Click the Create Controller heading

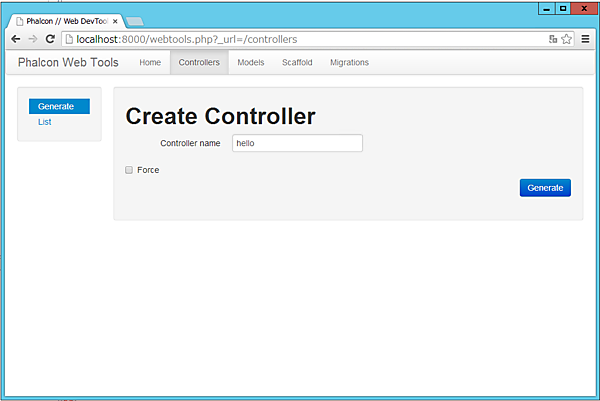pyautogui.click(x=220, y=116)
